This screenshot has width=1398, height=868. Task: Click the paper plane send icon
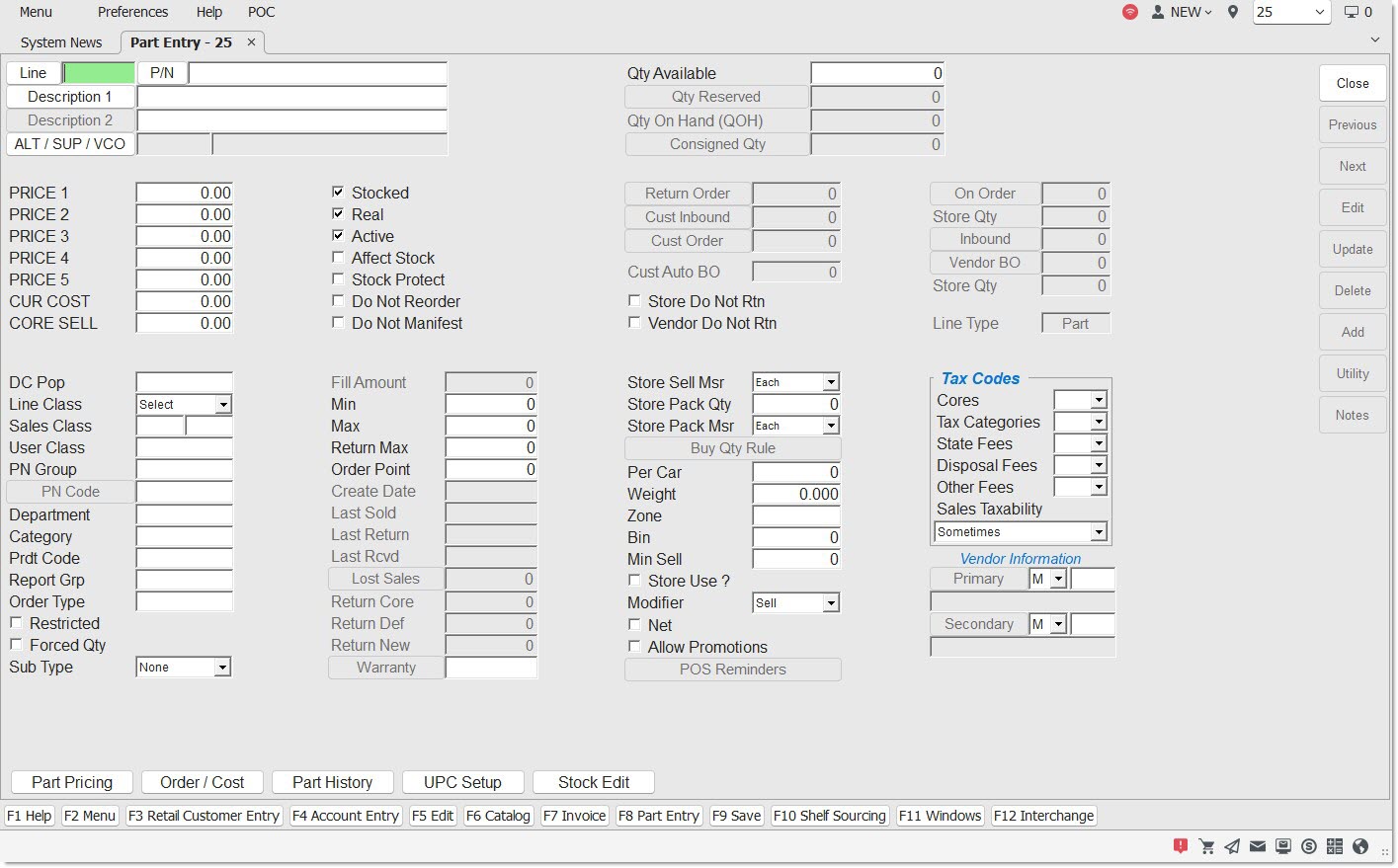(1232, 846)
